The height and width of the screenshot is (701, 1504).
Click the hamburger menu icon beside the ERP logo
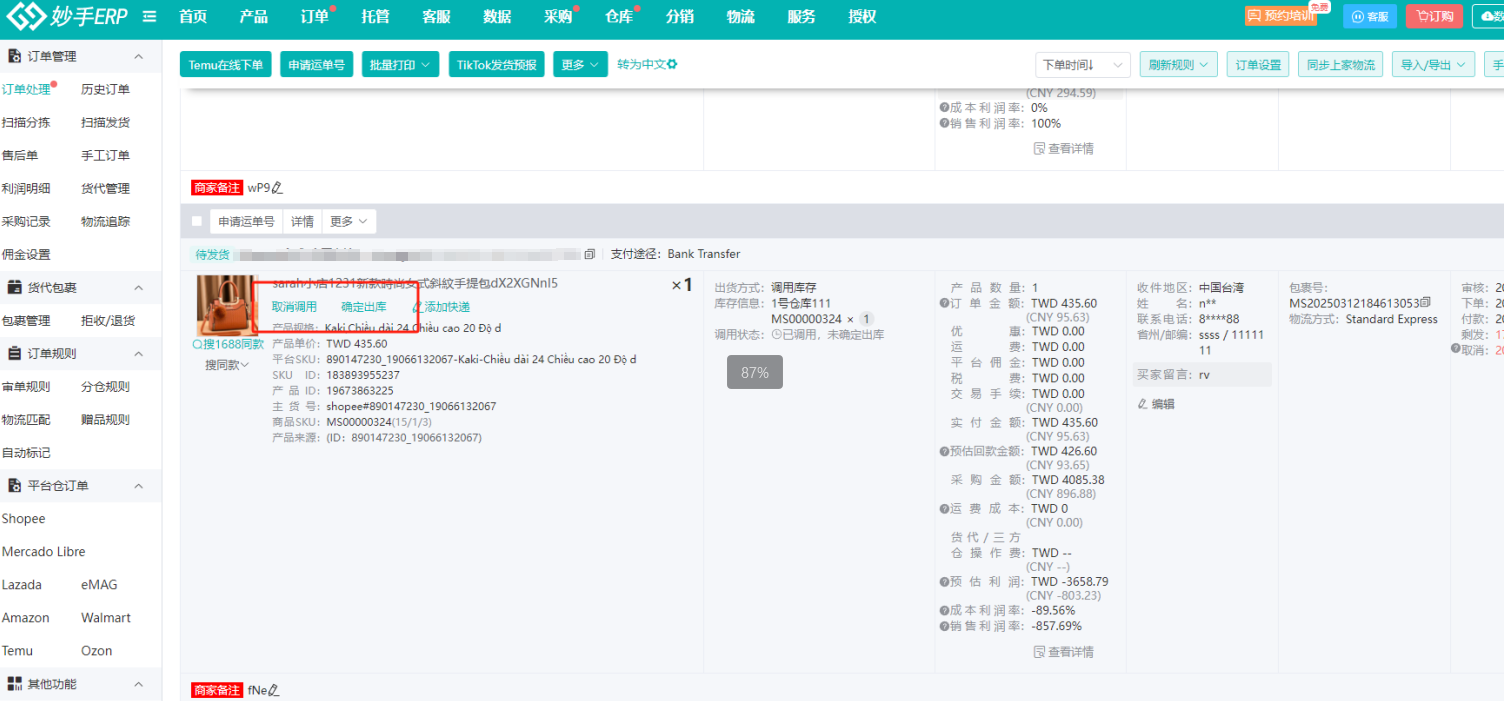point(149,17)
